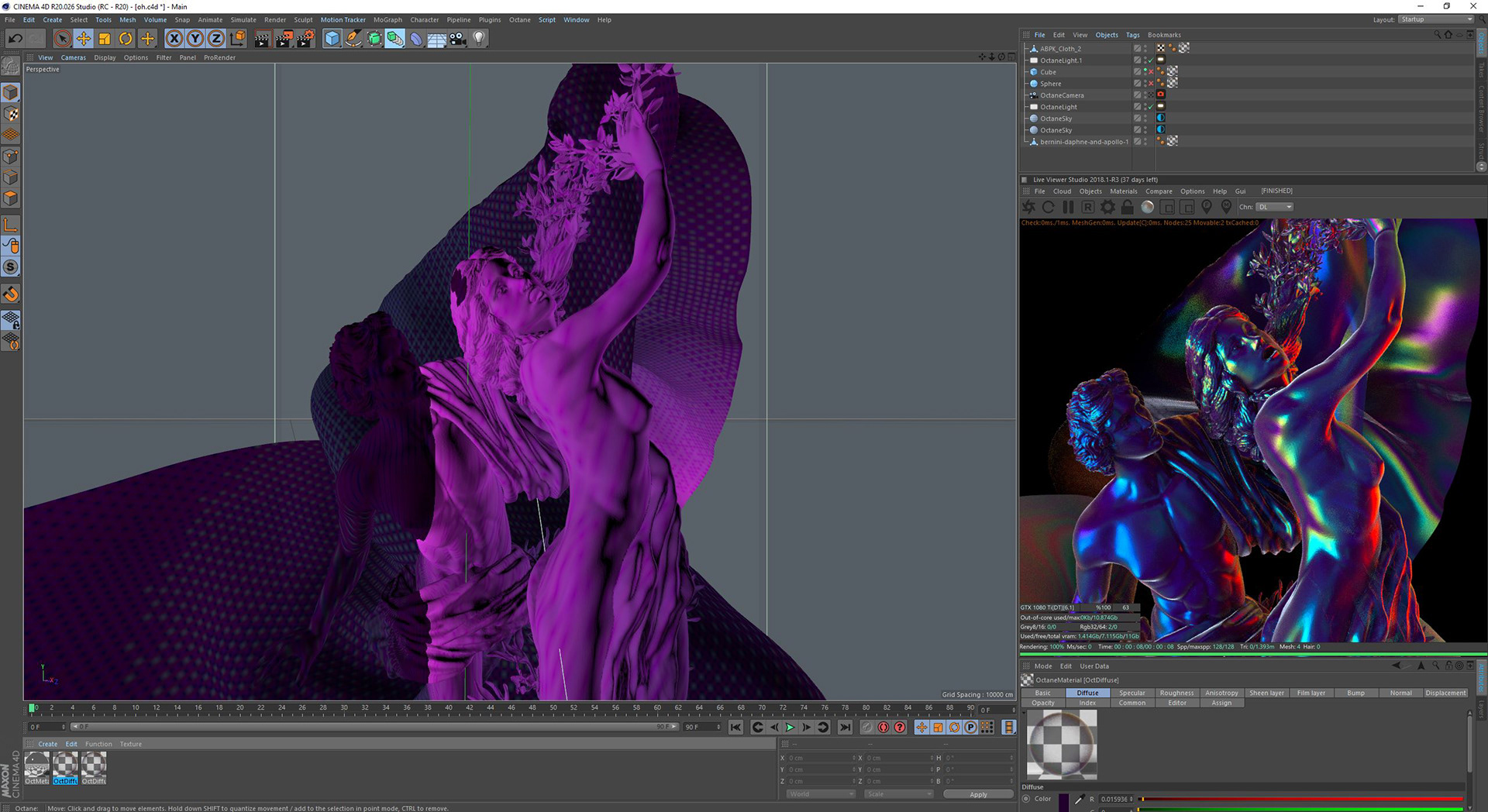Go to end of animation
The height and width of the screenshot is (812, 1488).
(845, 728)
